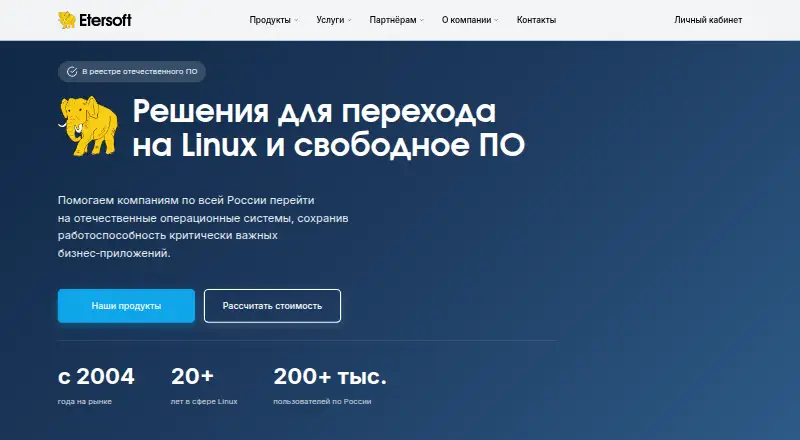800x440 pixels.
Task: Expand the О компании dropdown chevron
Action: [496, 20]
